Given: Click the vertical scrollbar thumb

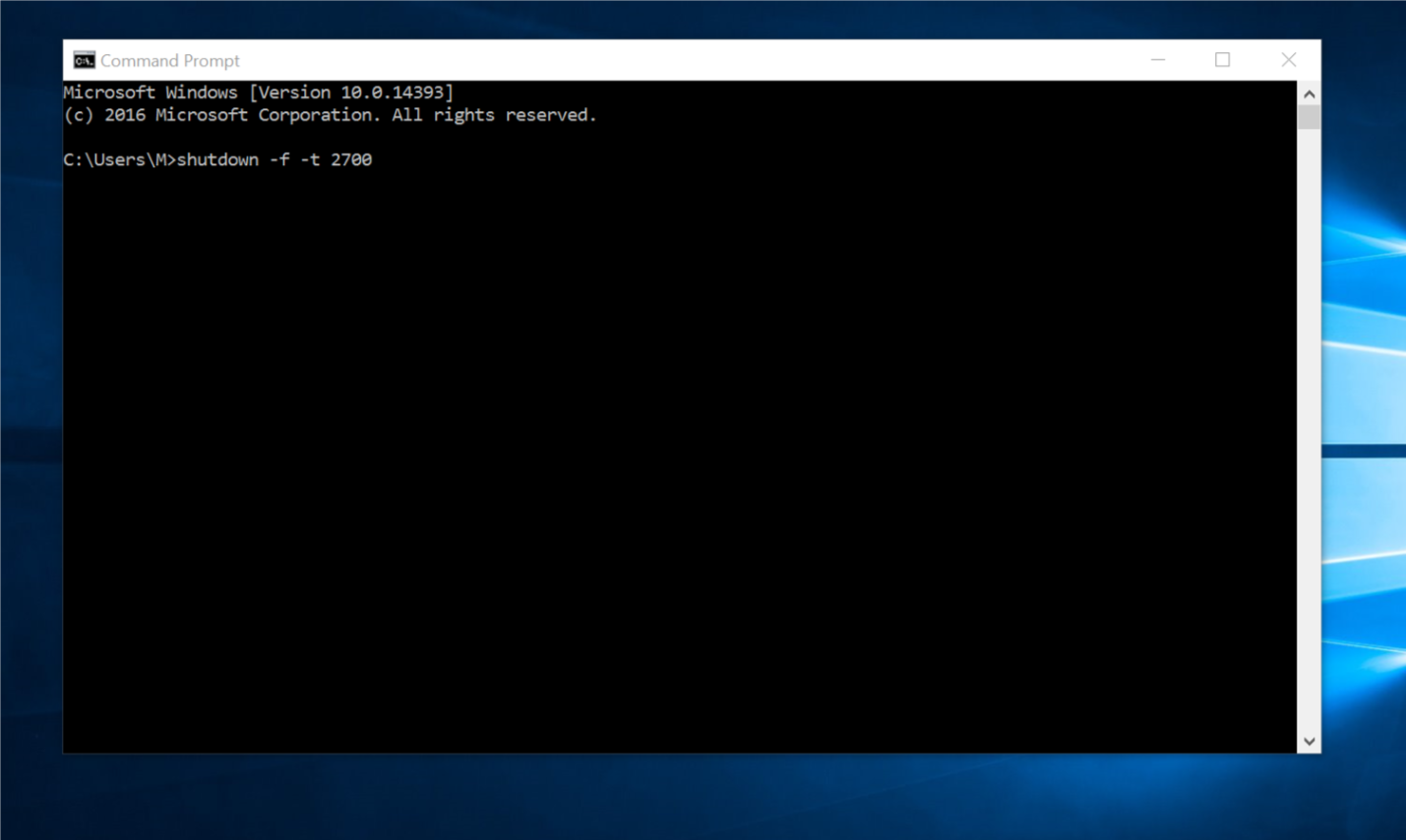Looking at the screenshot, I should [1309, 117].
